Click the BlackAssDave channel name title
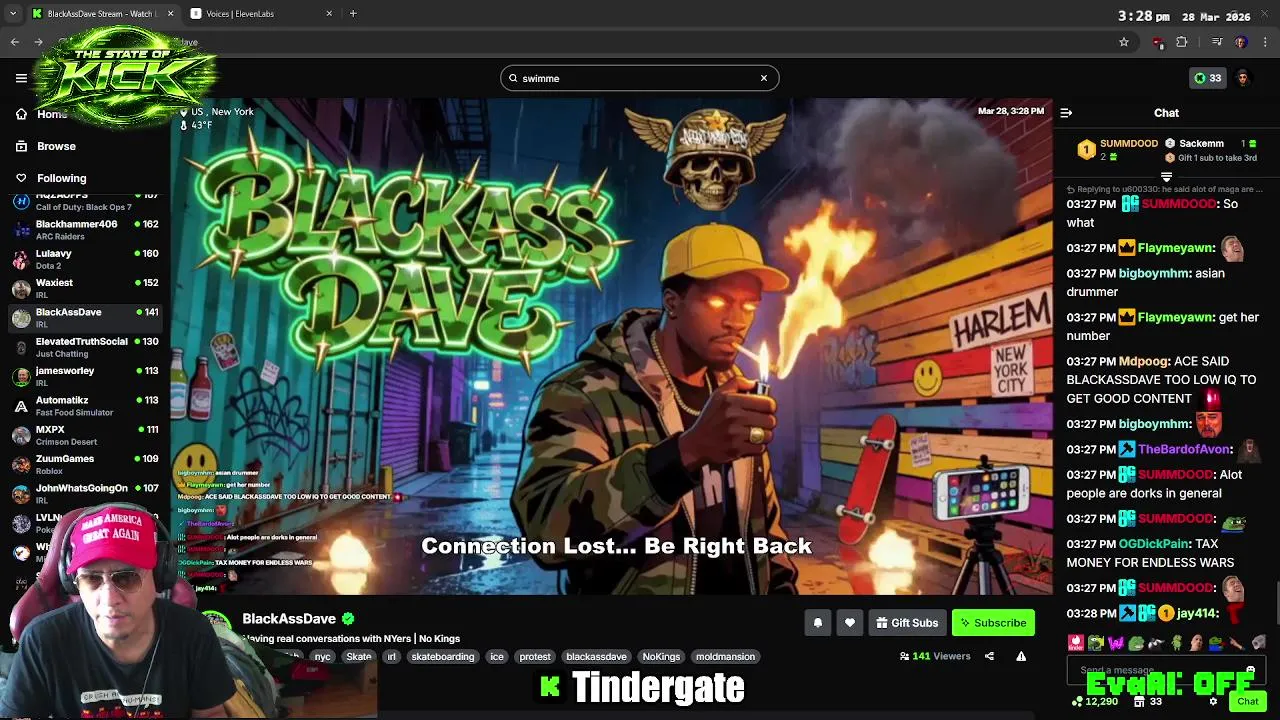This screenshot has width=1280, height=720. pyautogui.click(x=289, y=619)
